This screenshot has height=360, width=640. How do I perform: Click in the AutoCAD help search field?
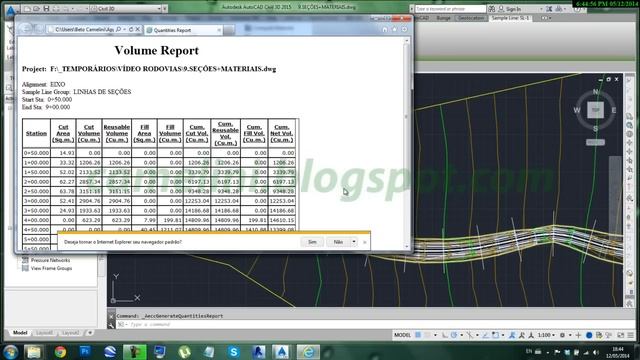pyautogui.click(x=450, y=9)
